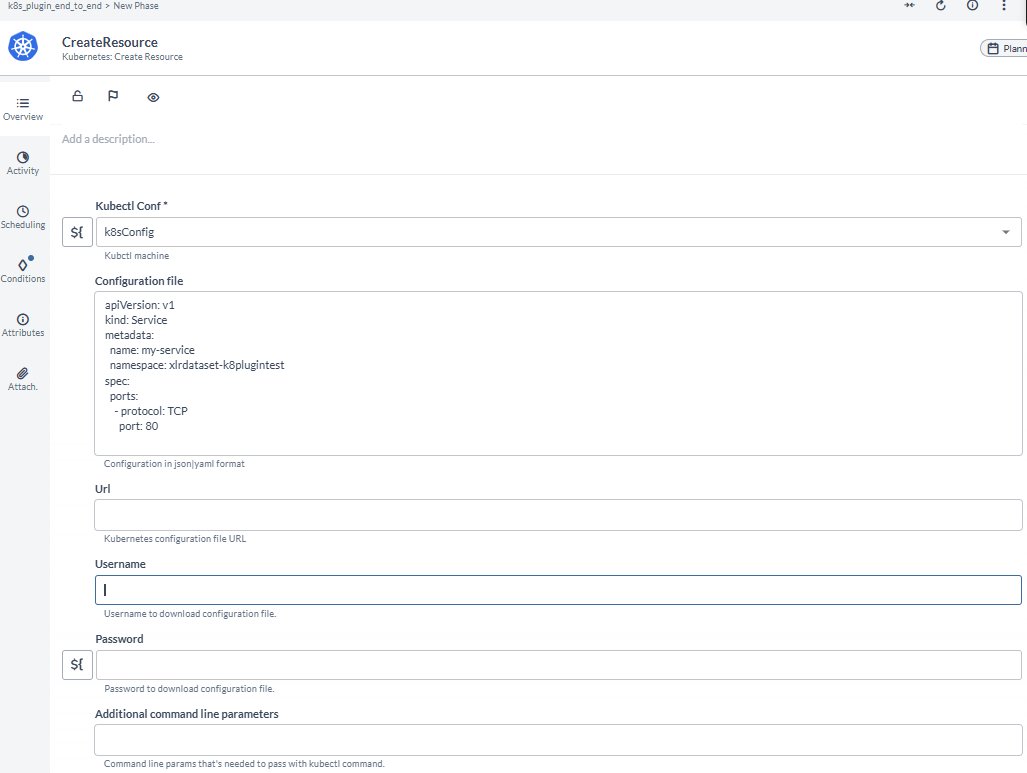1027x773 pixels.
Task: Select the k8sConfig combo box
Action: click(x=559, y=232)
